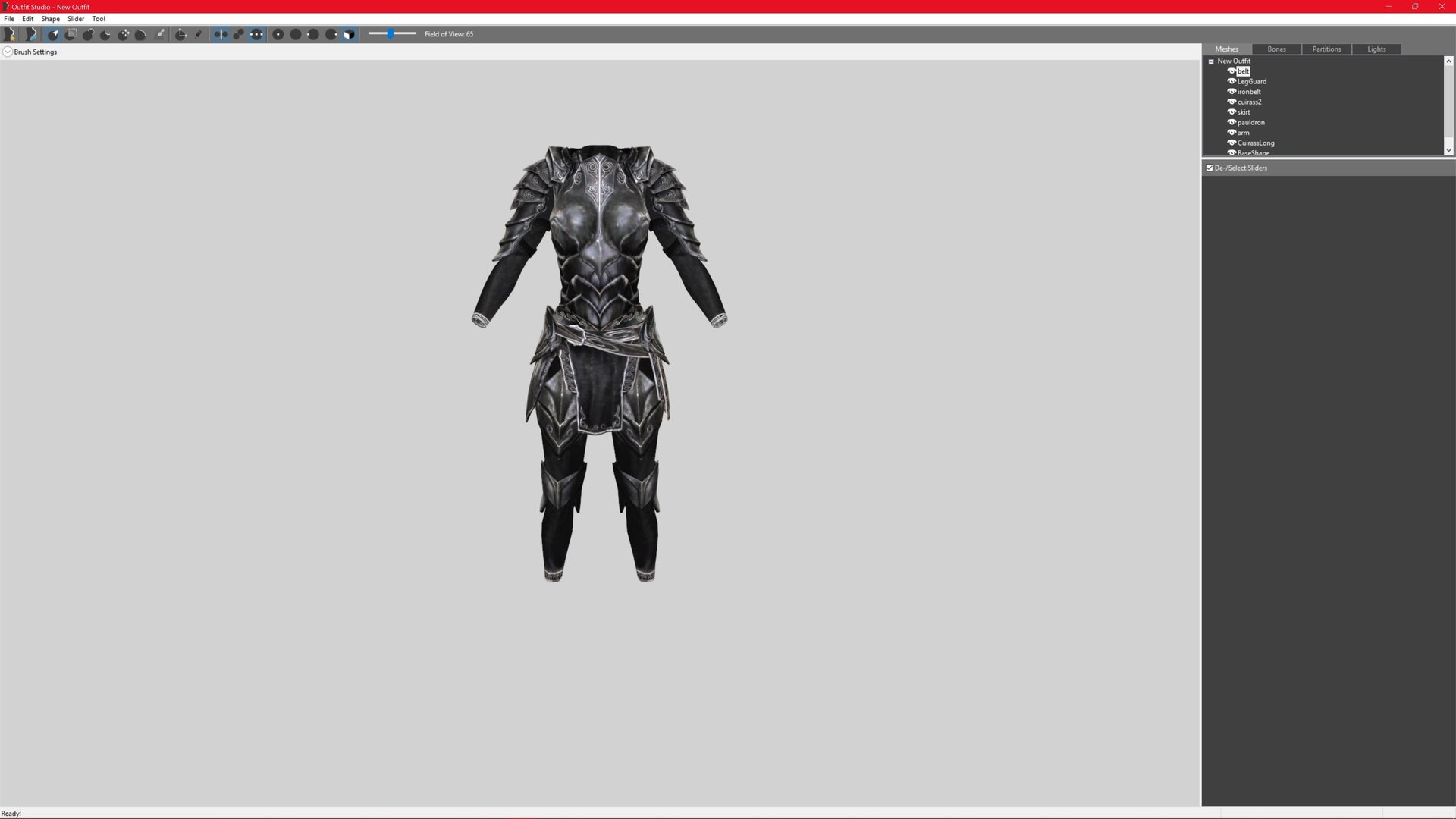The width and height of the screenshot is (1456, 819).
Task: Choose the Weight Paint brush icon
Action: pos(159,34)
